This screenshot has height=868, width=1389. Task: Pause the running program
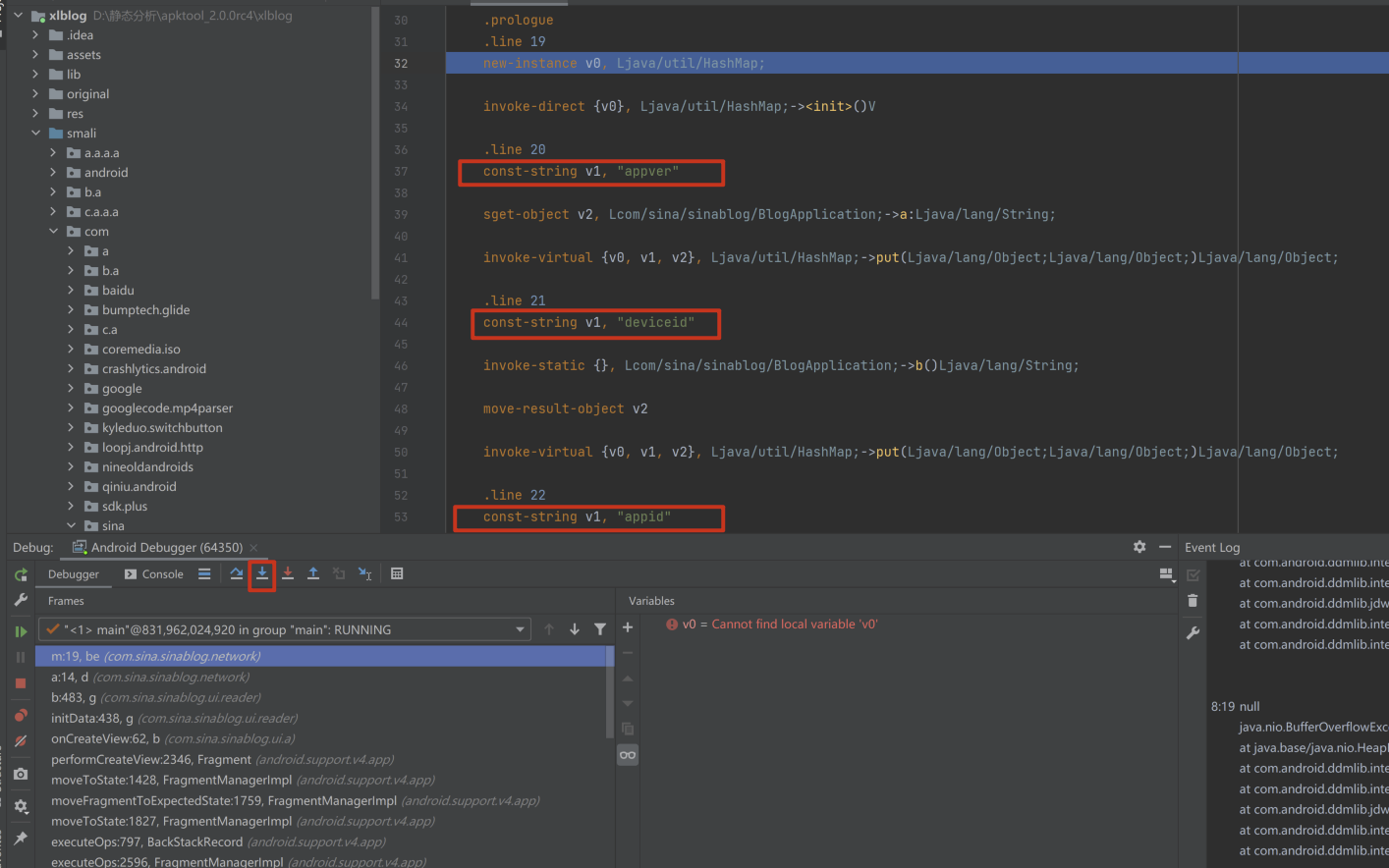[21, 657]
